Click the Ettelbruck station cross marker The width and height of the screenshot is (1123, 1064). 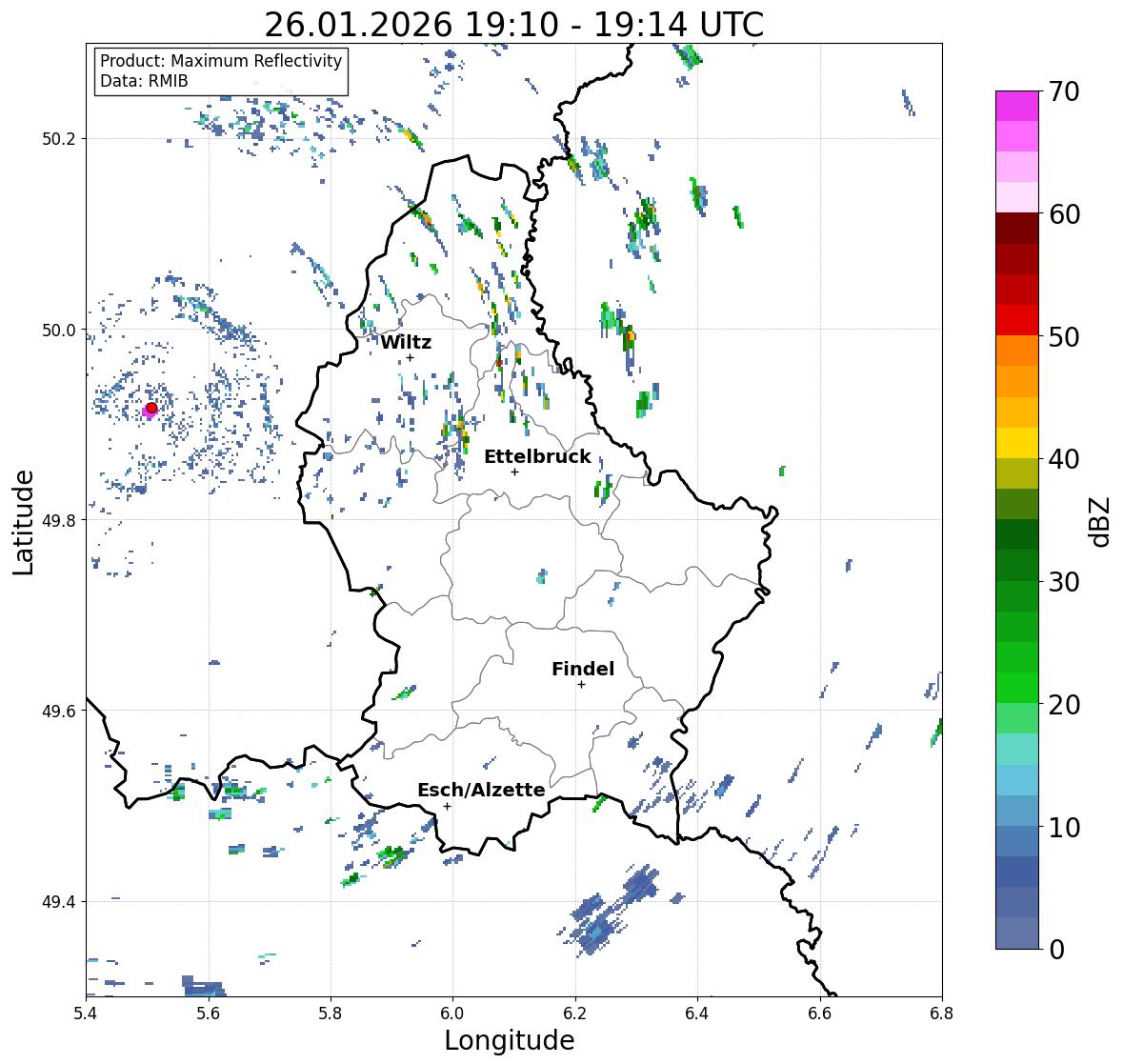click(514, 472)
